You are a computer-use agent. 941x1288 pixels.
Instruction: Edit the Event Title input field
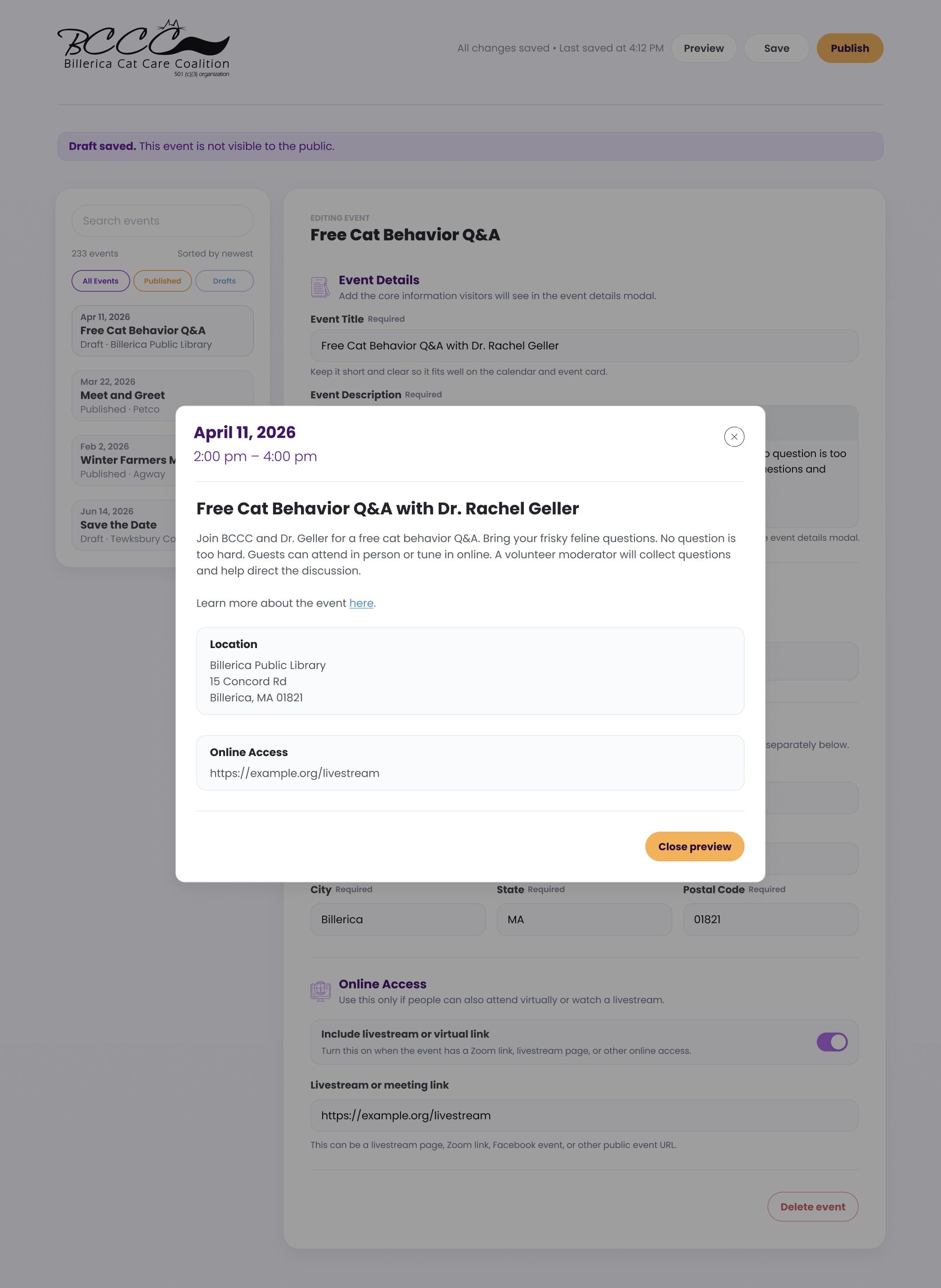point(584,346)
